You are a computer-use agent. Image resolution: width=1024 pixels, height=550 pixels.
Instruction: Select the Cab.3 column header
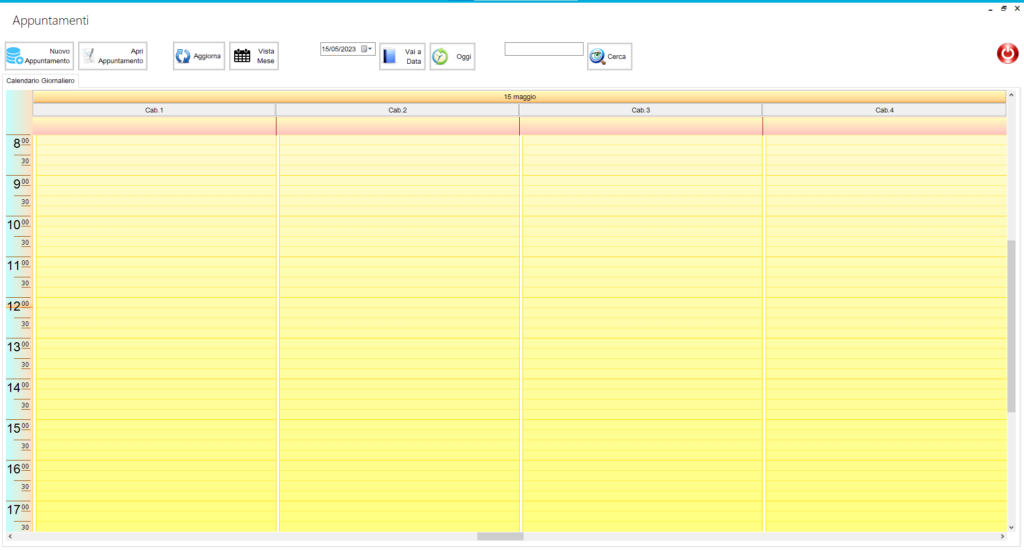(640, 110)
